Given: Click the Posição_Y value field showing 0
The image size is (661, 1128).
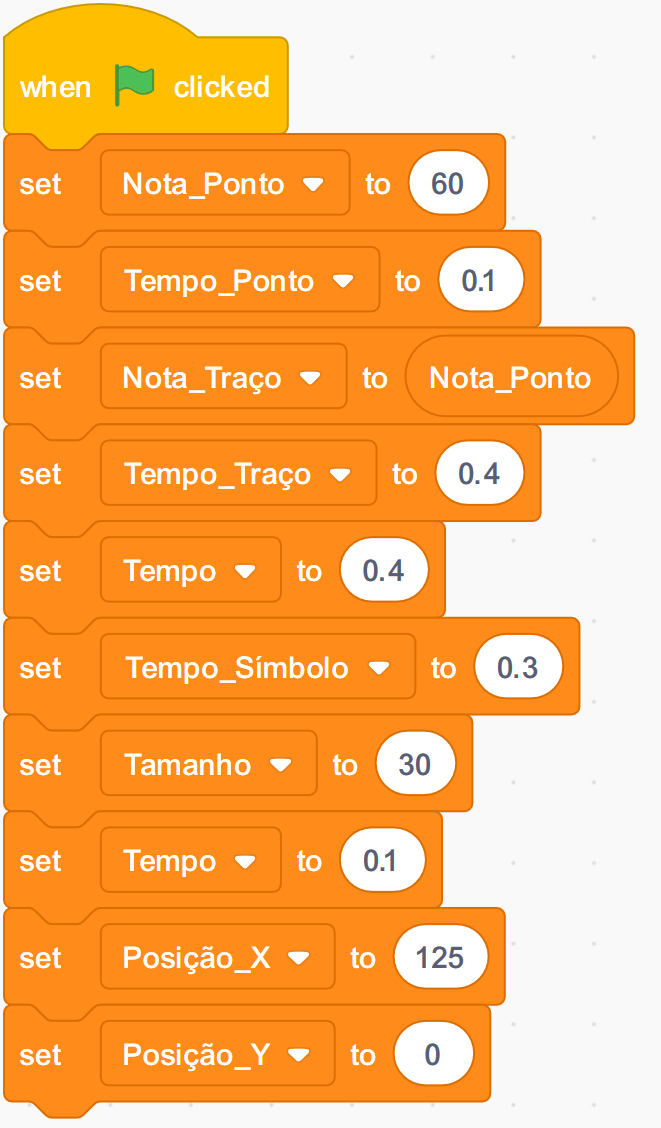Looking at the screenshot, I should tap(432, 1055).
